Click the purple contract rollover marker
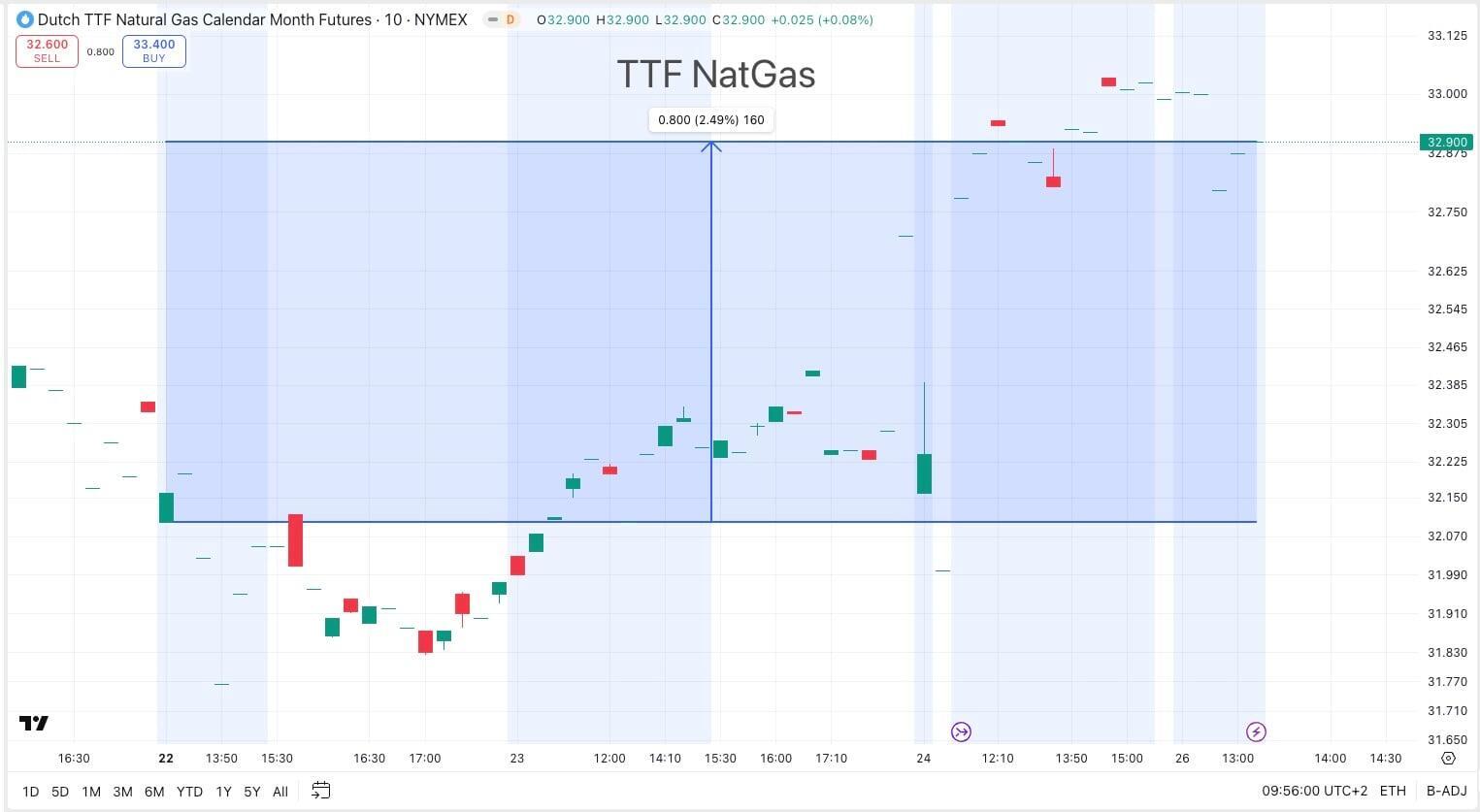The width and height of the screenshot is (1480, 812). 961,731
